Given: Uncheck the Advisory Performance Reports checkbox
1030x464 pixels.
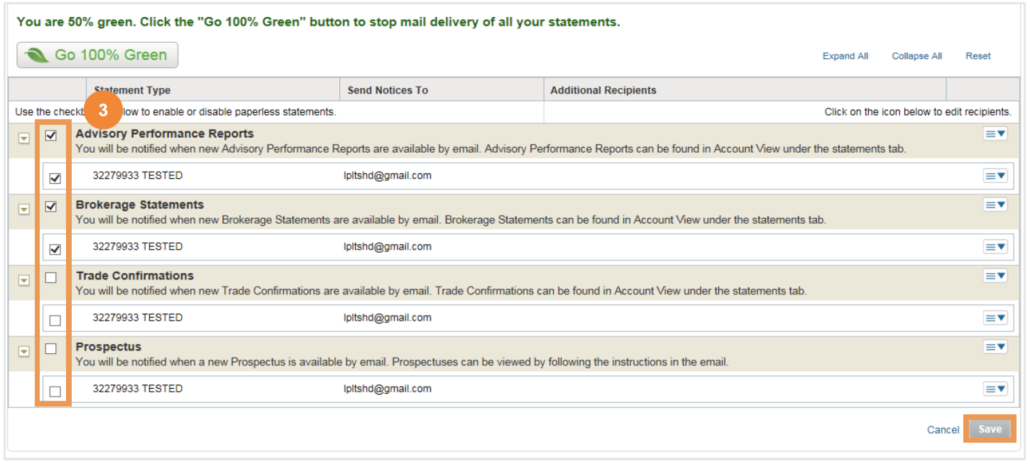Looking at the screenshot, I should point(51,136).
